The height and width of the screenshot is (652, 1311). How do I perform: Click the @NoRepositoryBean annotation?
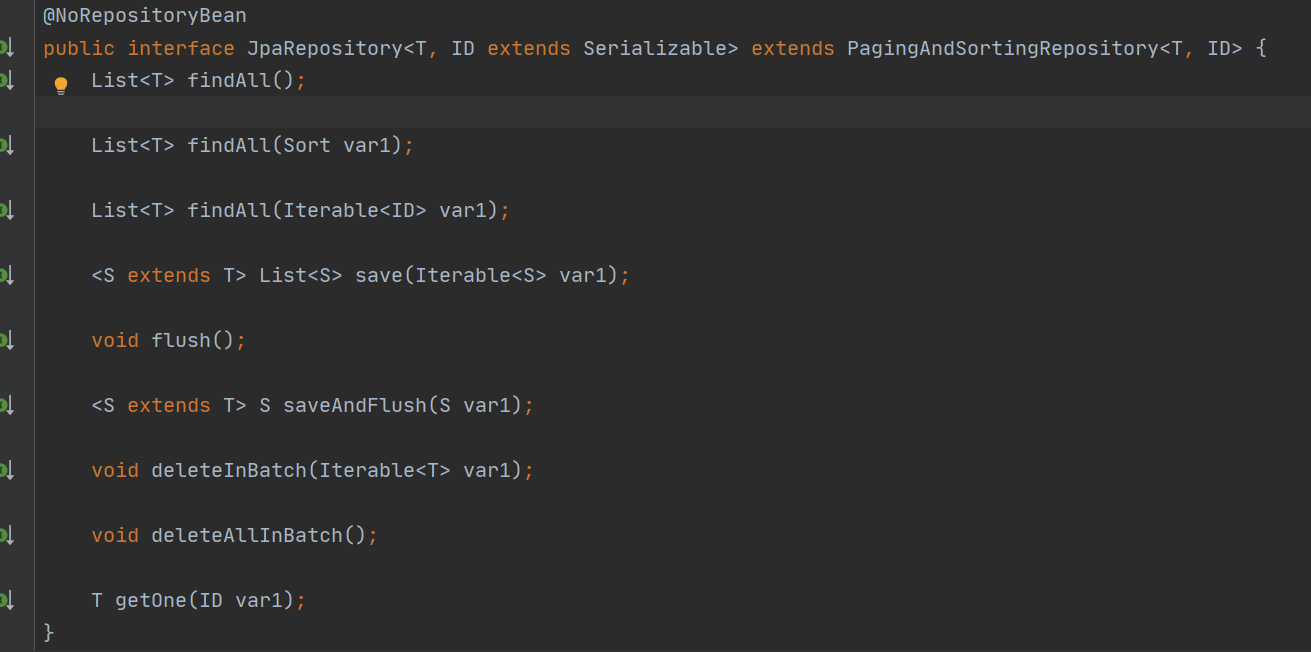pyautogui.click(x=145, y=16)
